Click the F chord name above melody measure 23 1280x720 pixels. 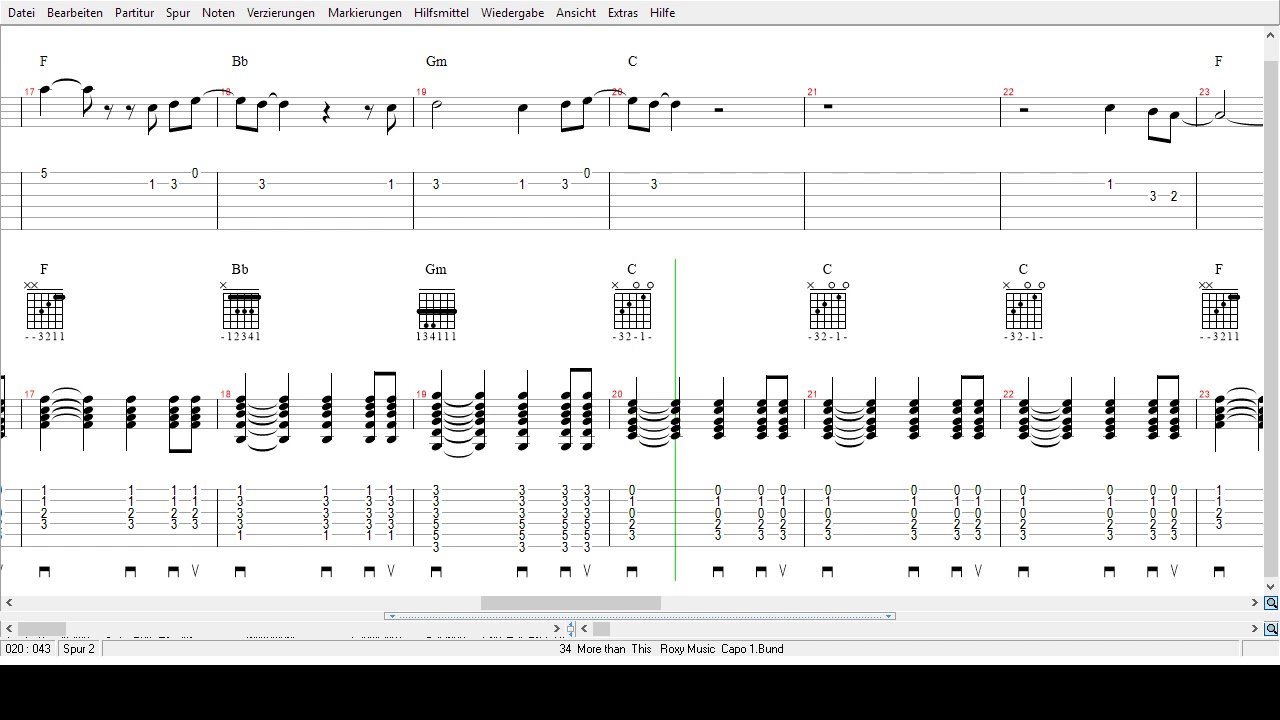[1218, 61]
